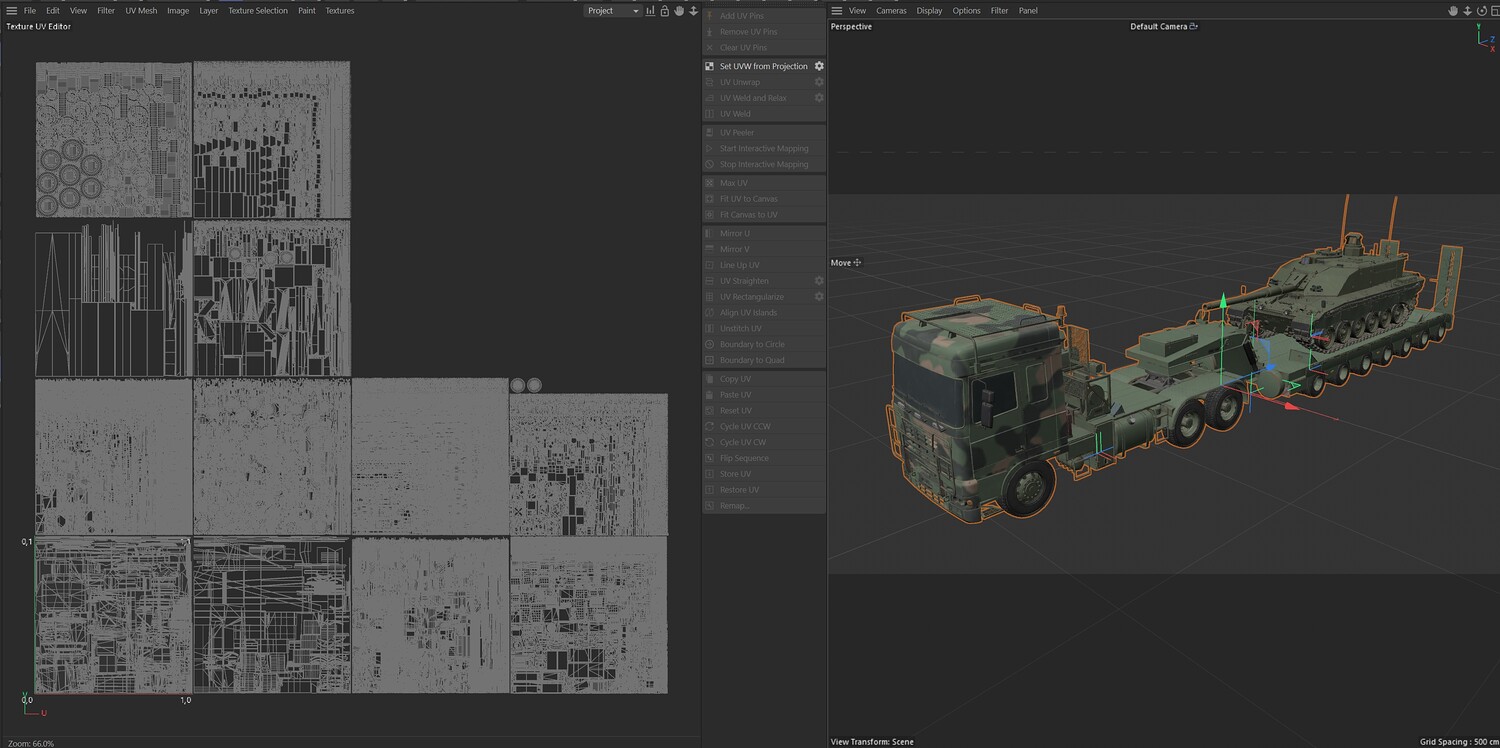Open UV Rectangularize settings gear
The width and height of the screenshot is (1500, 748).
(819, 297)
